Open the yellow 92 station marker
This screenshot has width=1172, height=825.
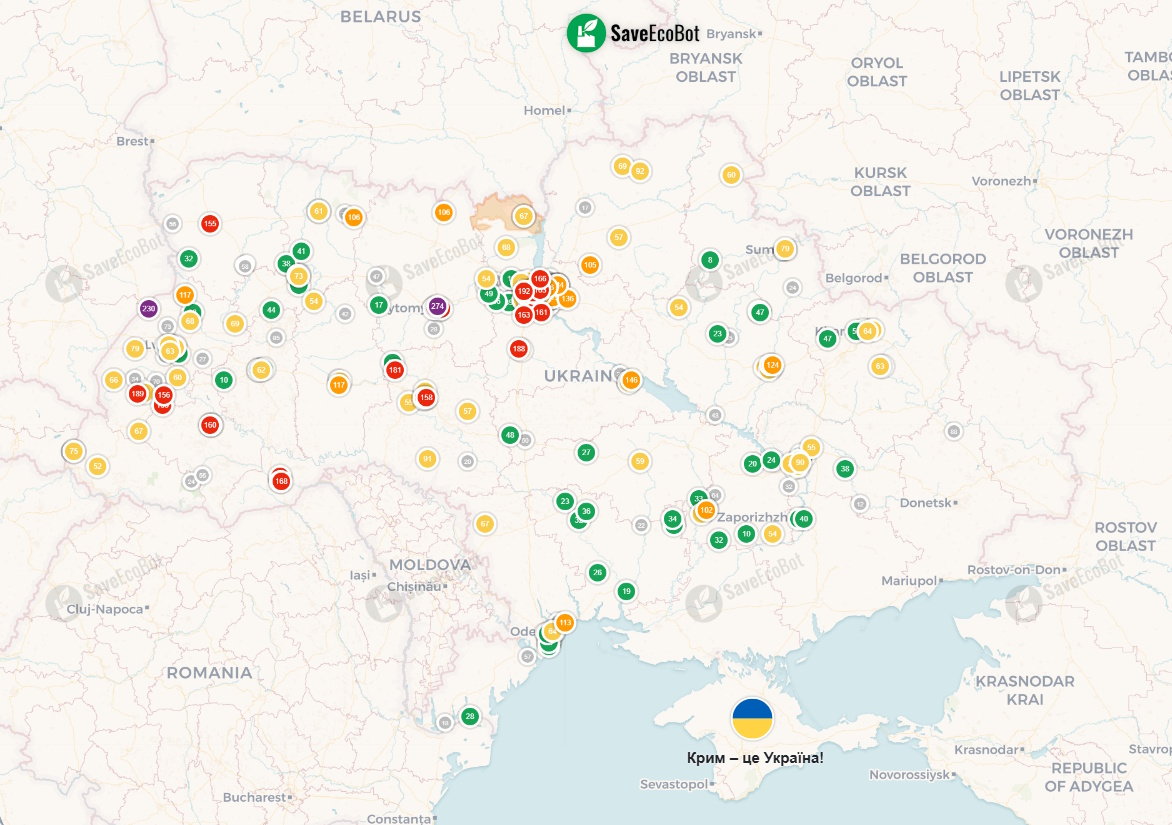click(x=640, y=171)
